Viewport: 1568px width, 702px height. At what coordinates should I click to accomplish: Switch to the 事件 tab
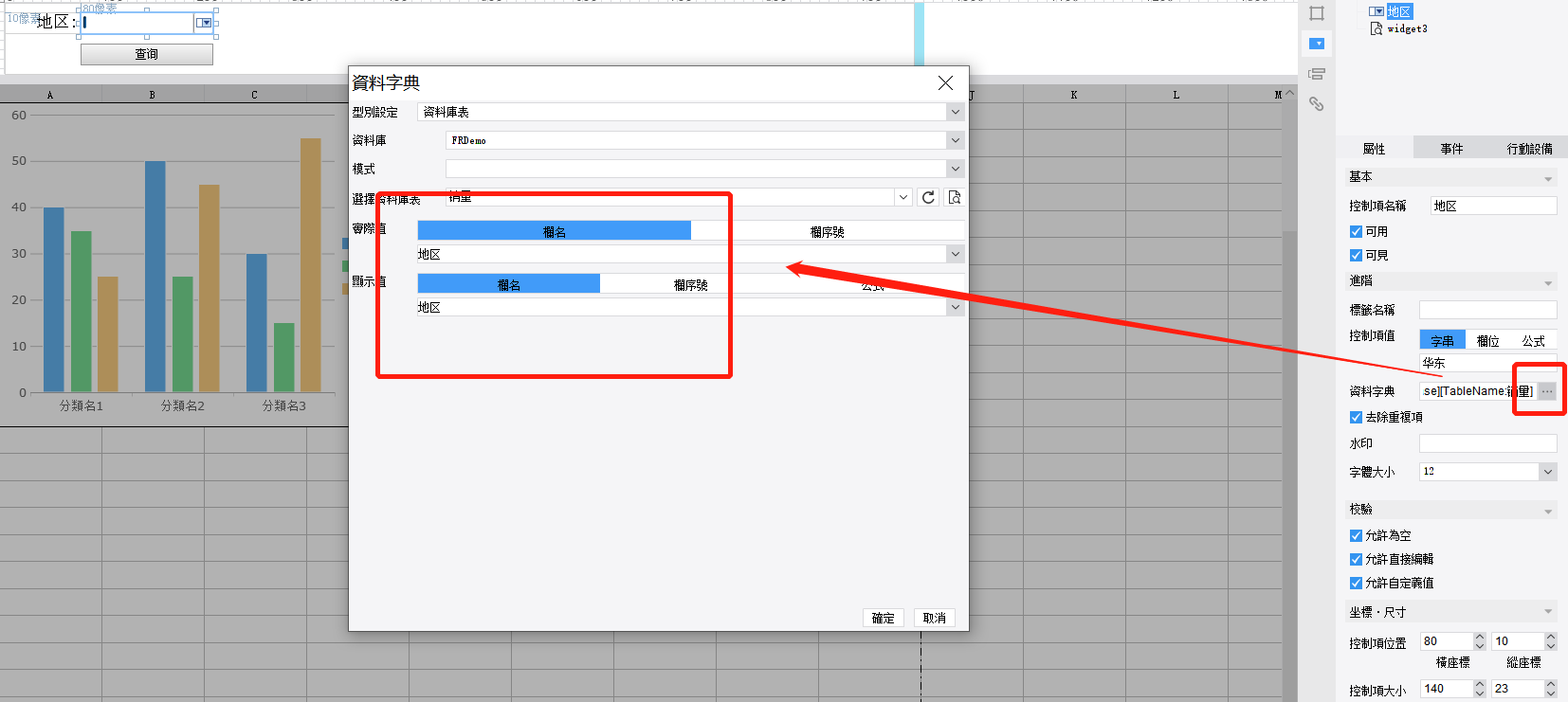(1451, 148)
